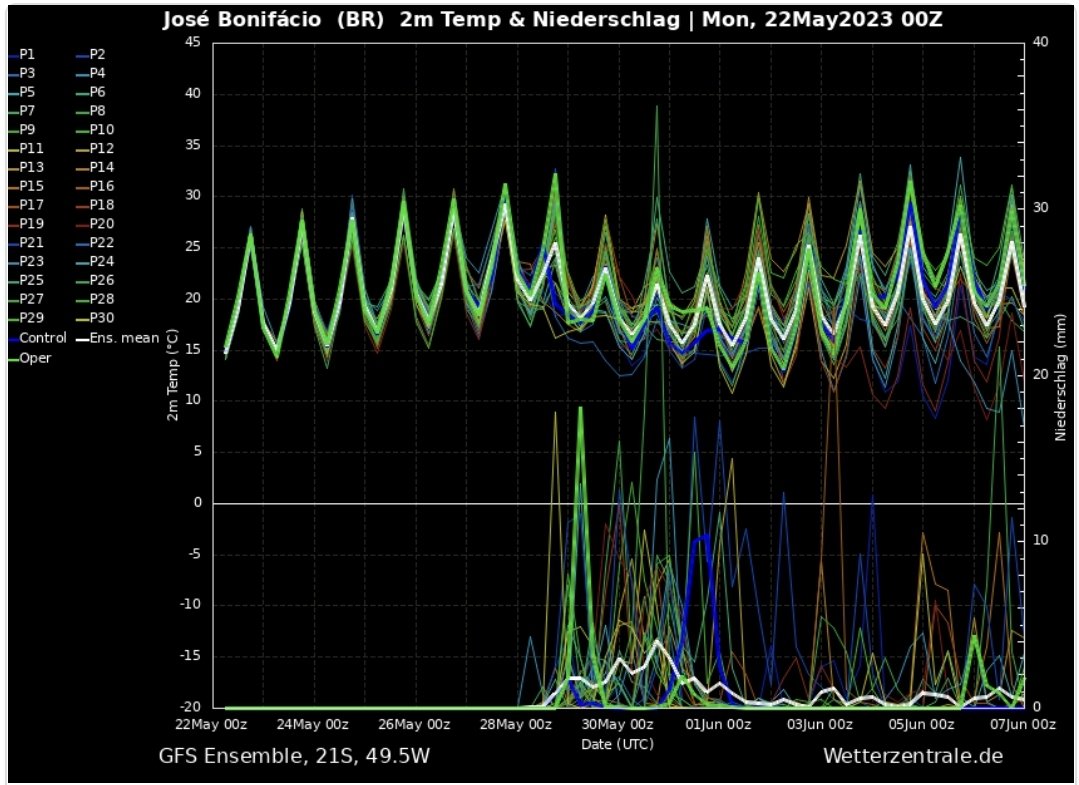Click the P13 legend entry
The image size is (1079, 785).
[x=31, y=167]
